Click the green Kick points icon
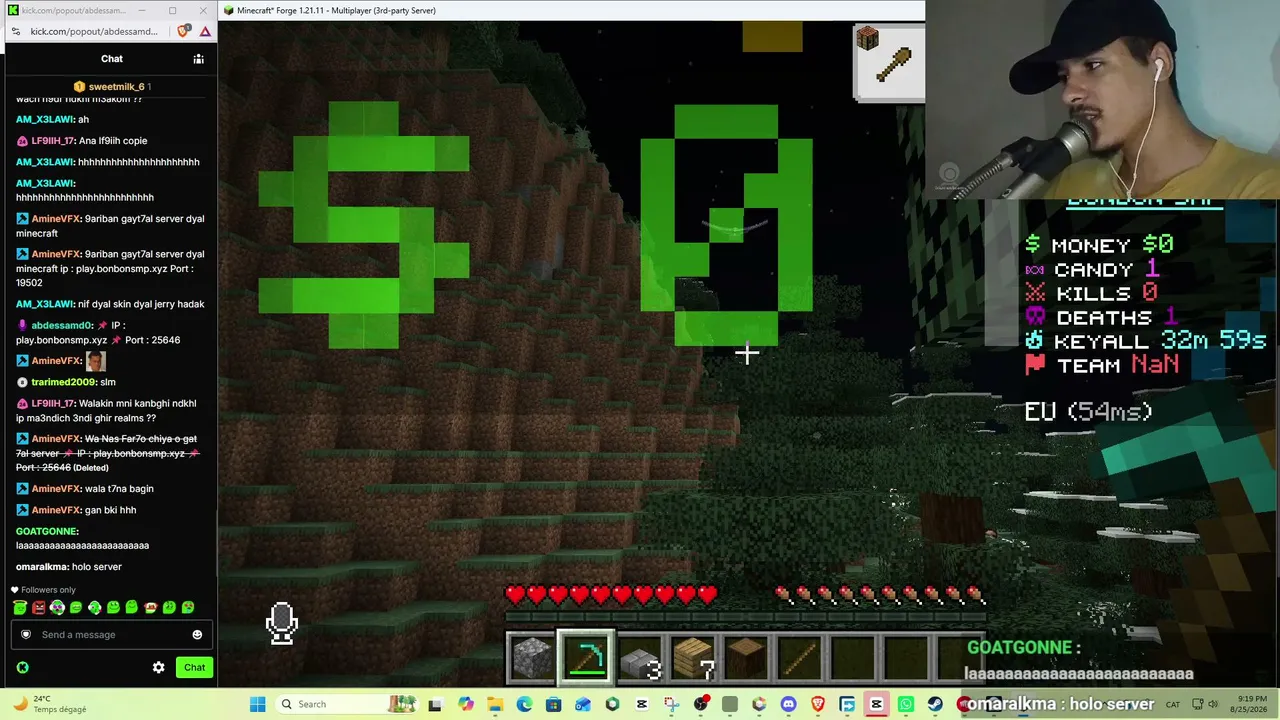Viewport: 1280px width, 720px height. point(22,667)
